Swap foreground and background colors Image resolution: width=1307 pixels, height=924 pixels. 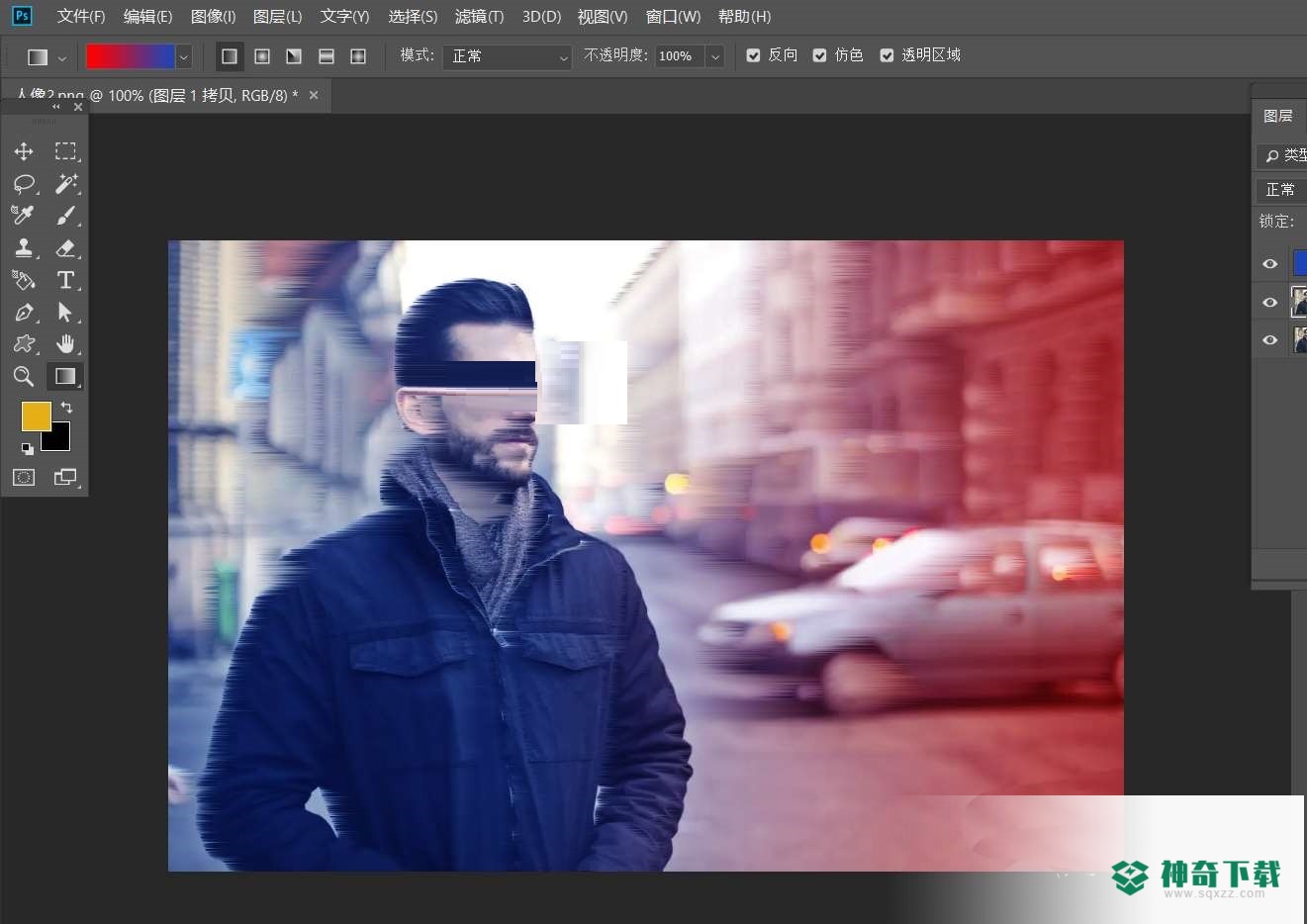click(66, 407)
